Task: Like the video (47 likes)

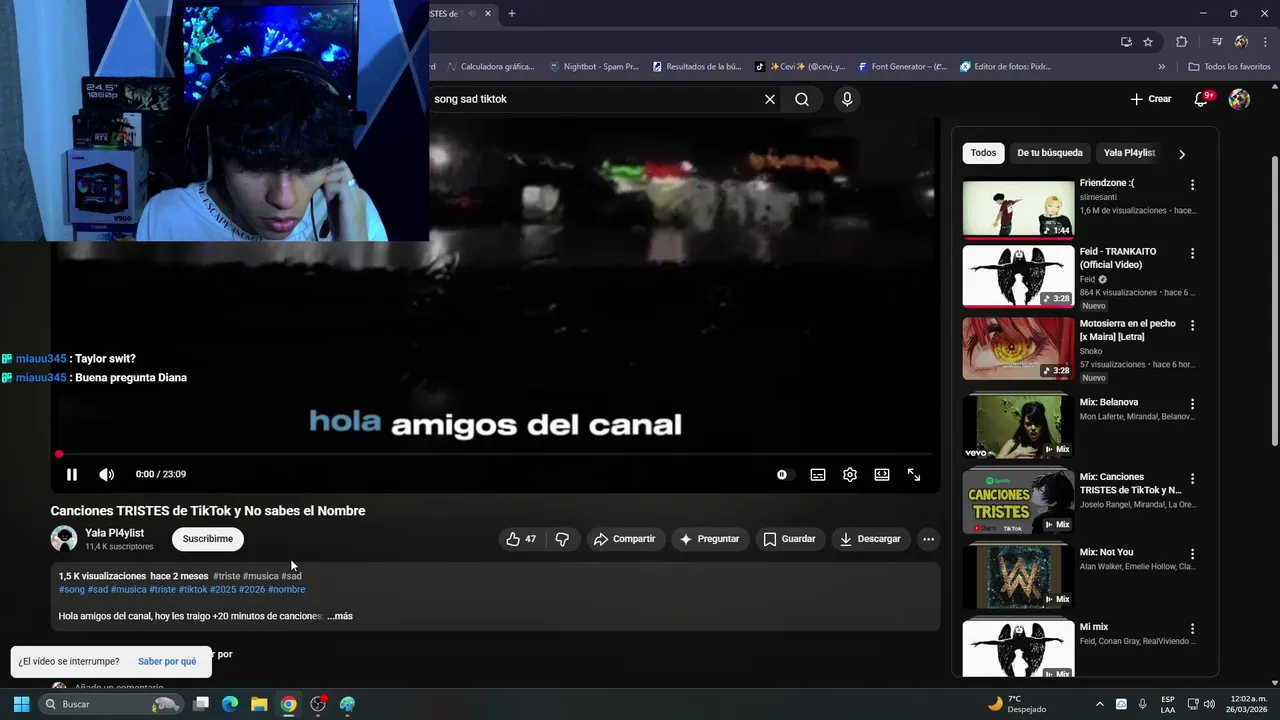Action: coord(521,539)
